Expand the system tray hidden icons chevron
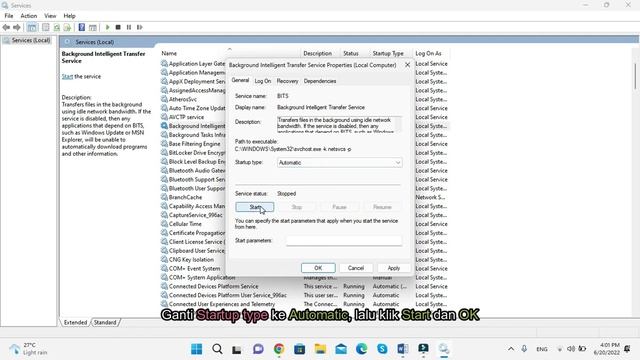The image size is (640, 360). coord(511,349)
